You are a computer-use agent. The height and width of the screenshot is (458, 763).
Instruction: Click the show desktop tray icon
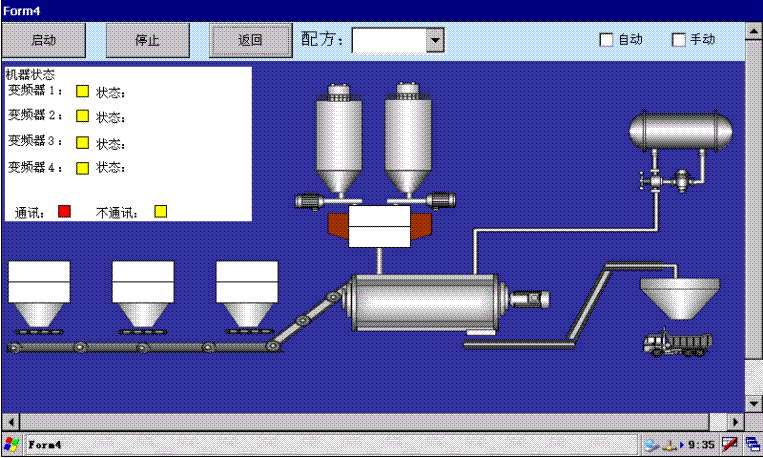point(752,444)
